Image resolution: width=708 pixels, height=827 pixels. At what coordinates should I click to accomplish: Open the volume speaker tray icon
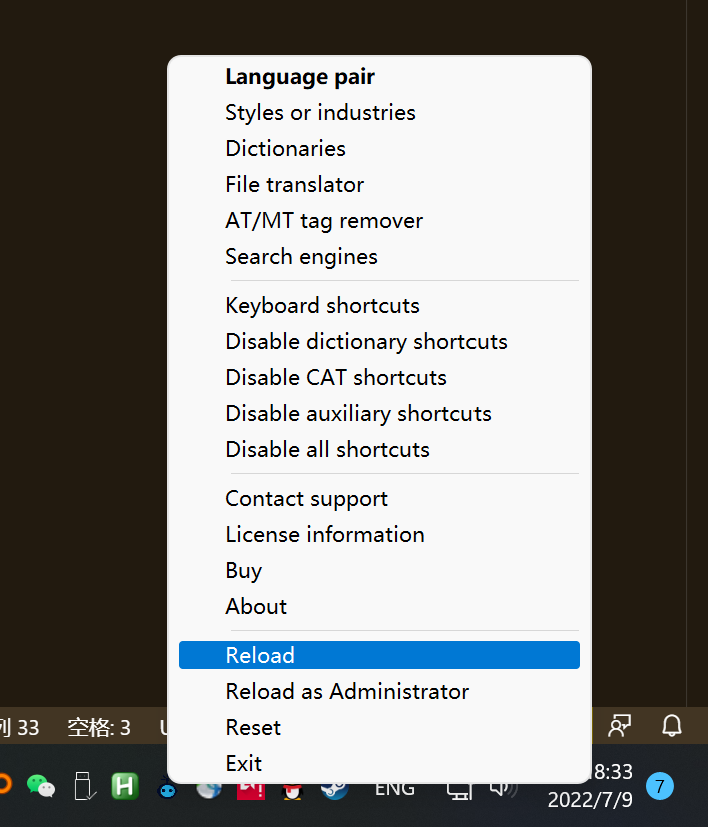(502, 789)
